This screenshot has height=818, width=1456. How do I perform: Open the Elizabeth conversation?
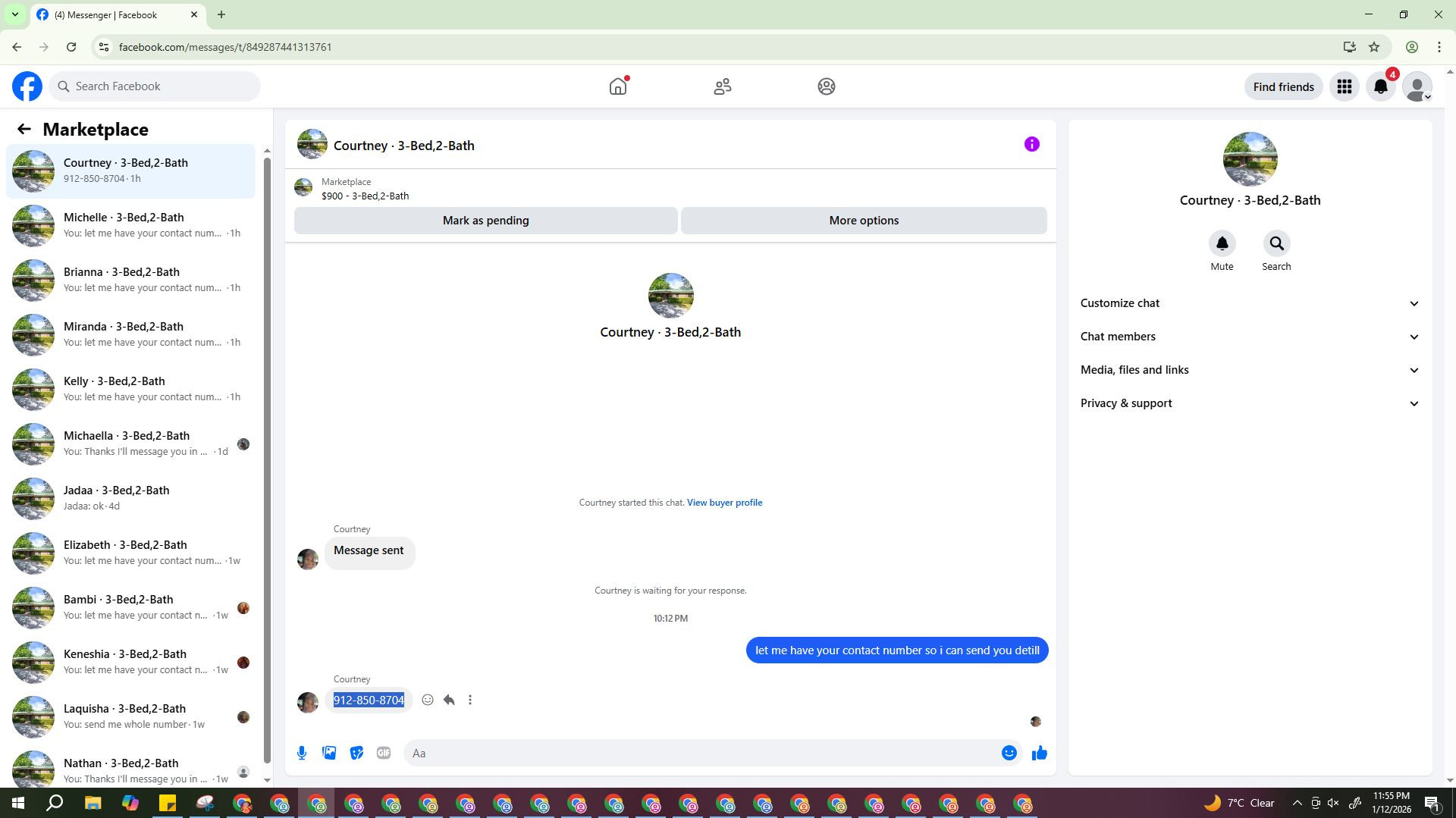[130, 553]
